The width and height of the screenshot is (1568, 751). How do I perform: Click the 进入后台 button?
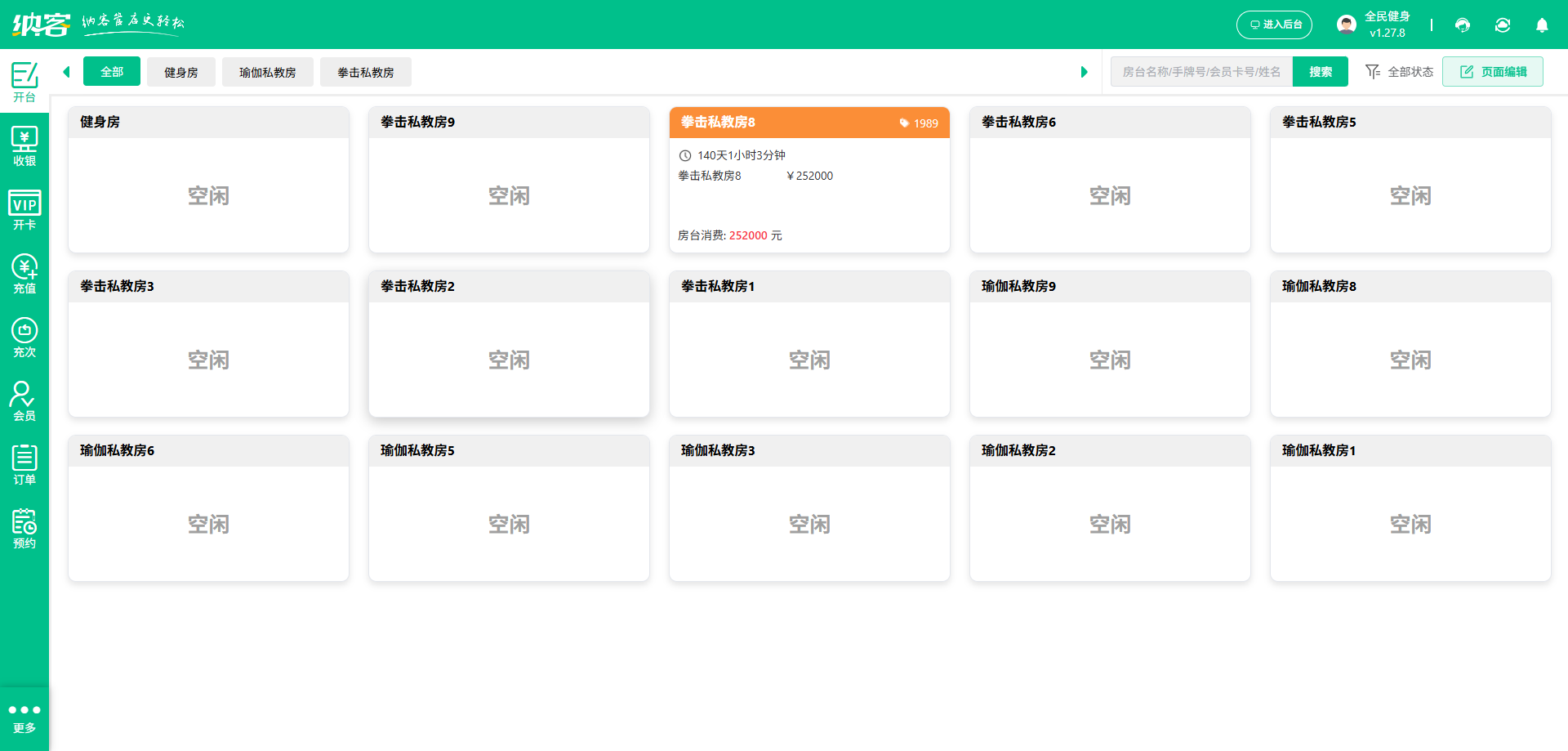point(1274,25)
